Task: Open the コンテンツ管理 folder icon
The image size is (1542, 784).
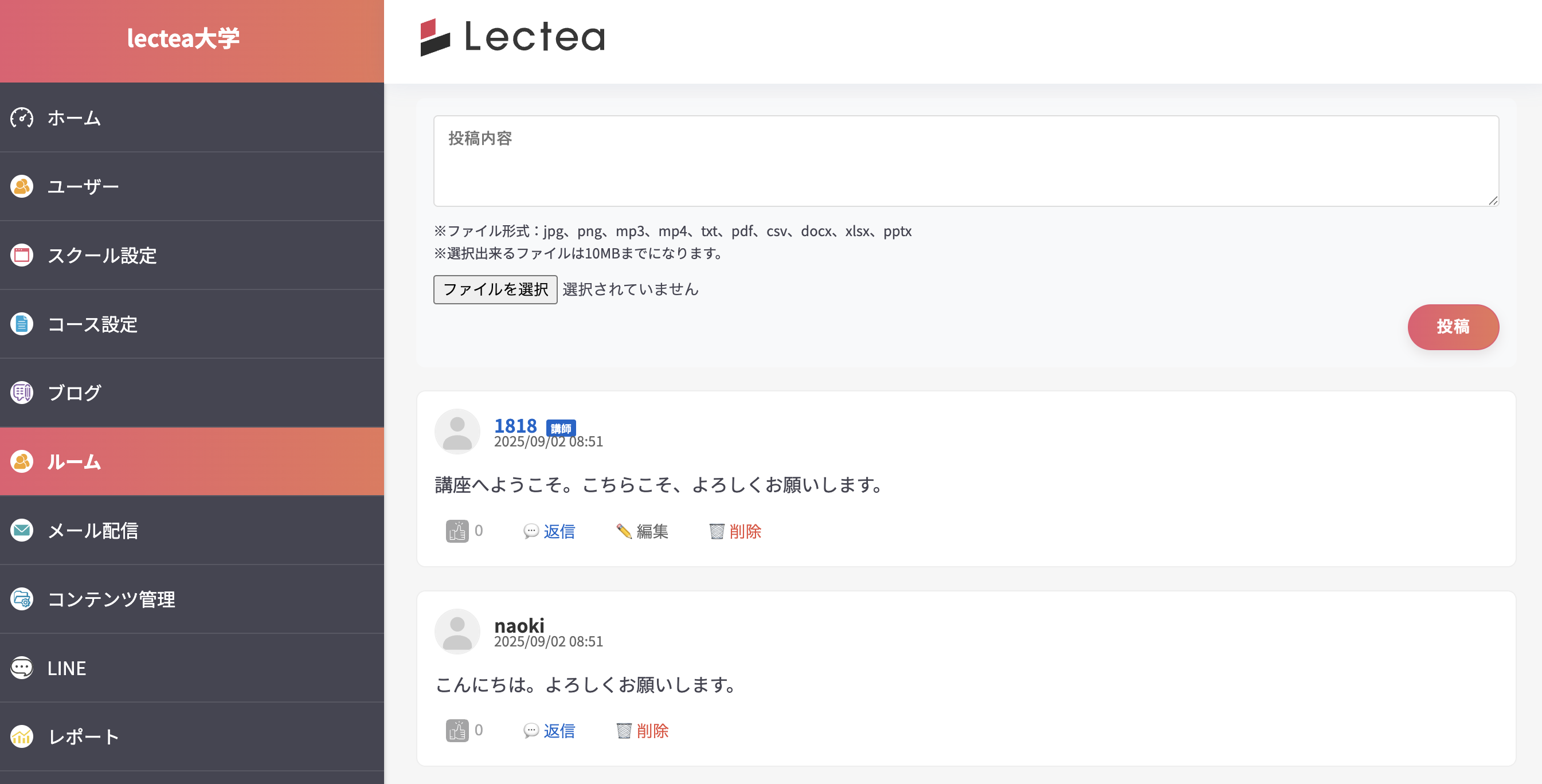Action: coord(22,599)
